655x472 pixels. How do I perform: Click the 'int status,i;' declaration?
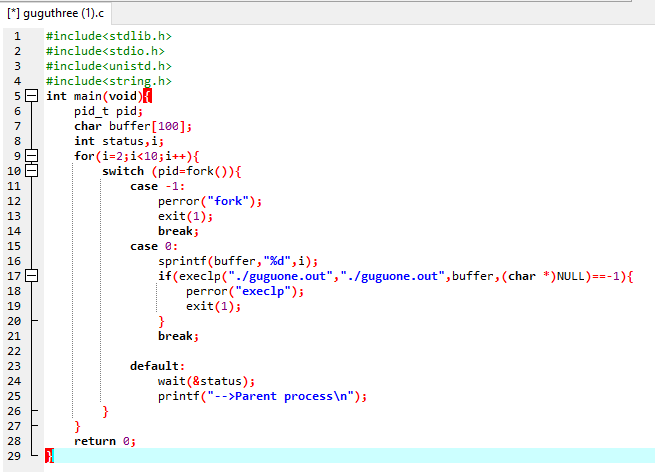[119, 141]
